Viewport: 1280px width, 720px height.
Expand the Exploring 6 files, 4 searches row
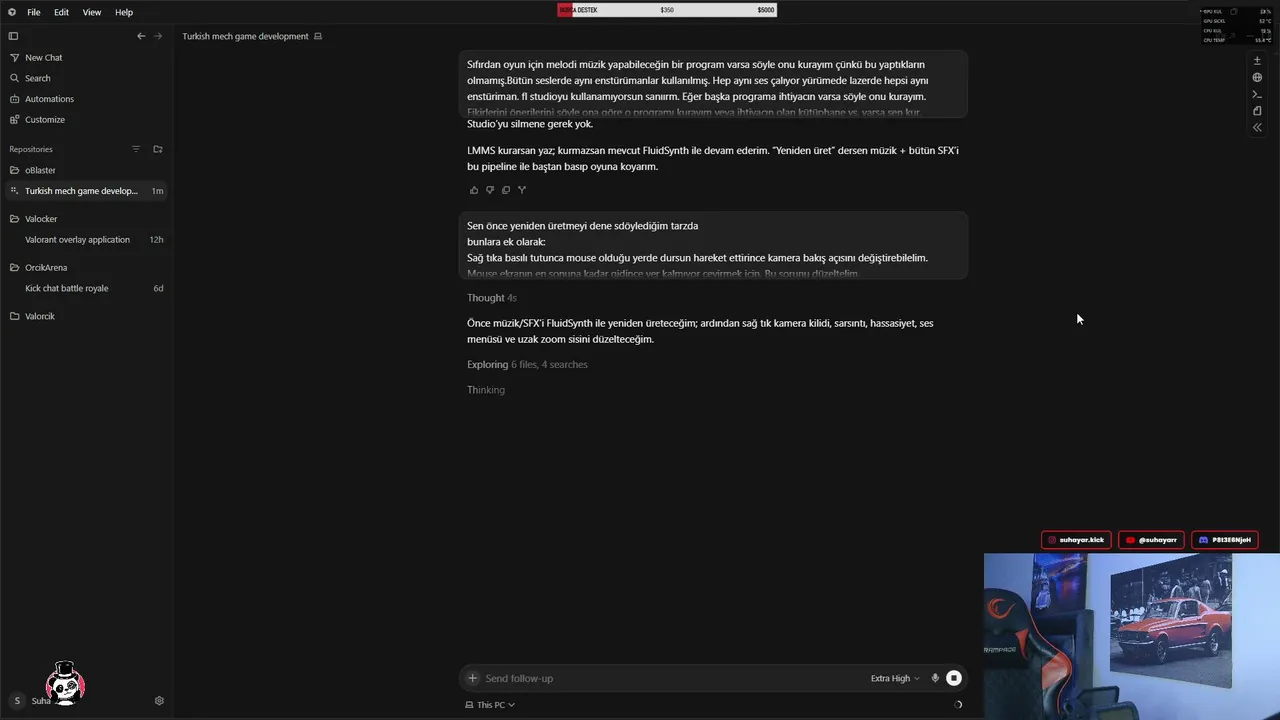click(527, 364)
